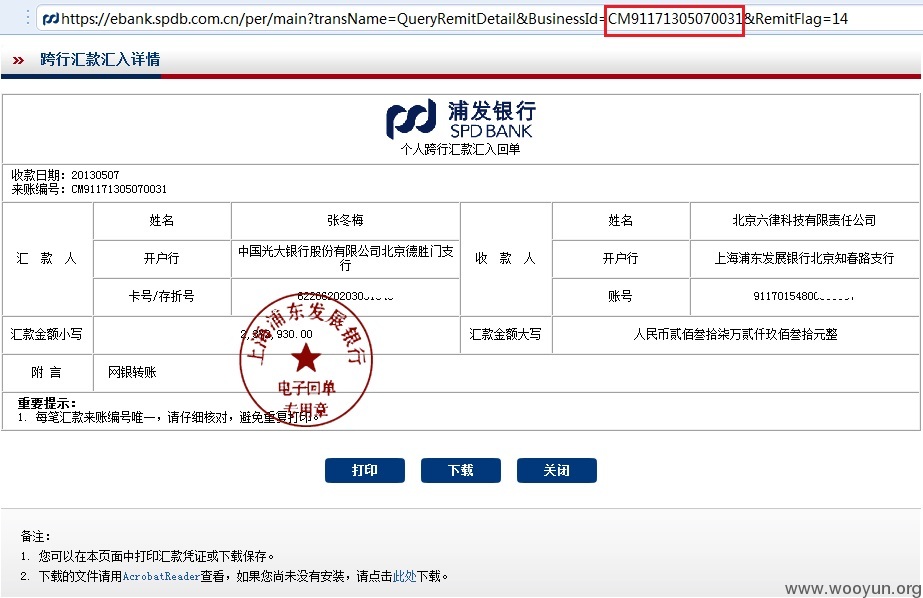Click the 重要提示 heading
The image size is (923, 598).
click(x=47, y=403)
